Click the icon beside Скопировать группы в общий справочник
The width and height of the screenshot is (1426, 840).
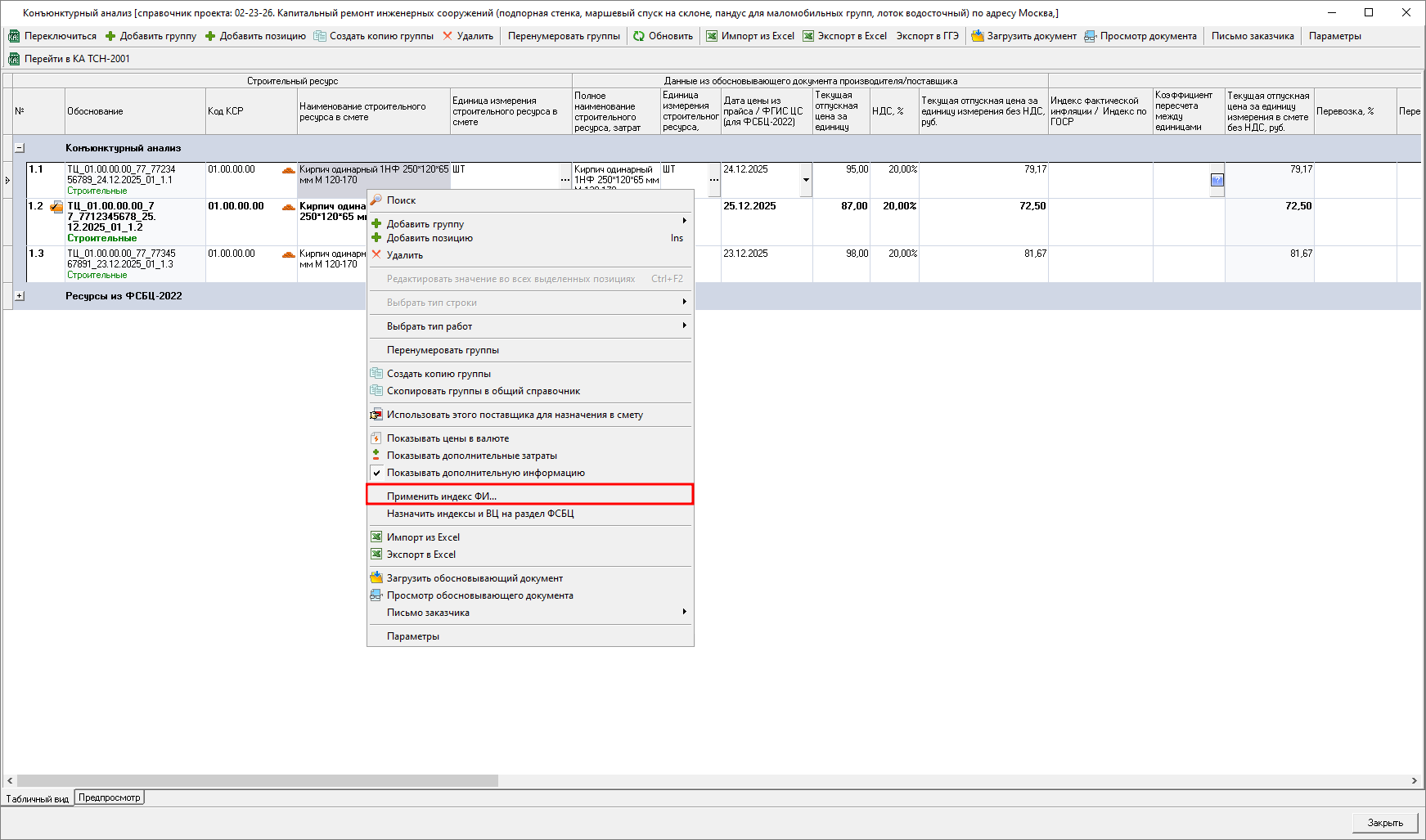pos(376,390)
